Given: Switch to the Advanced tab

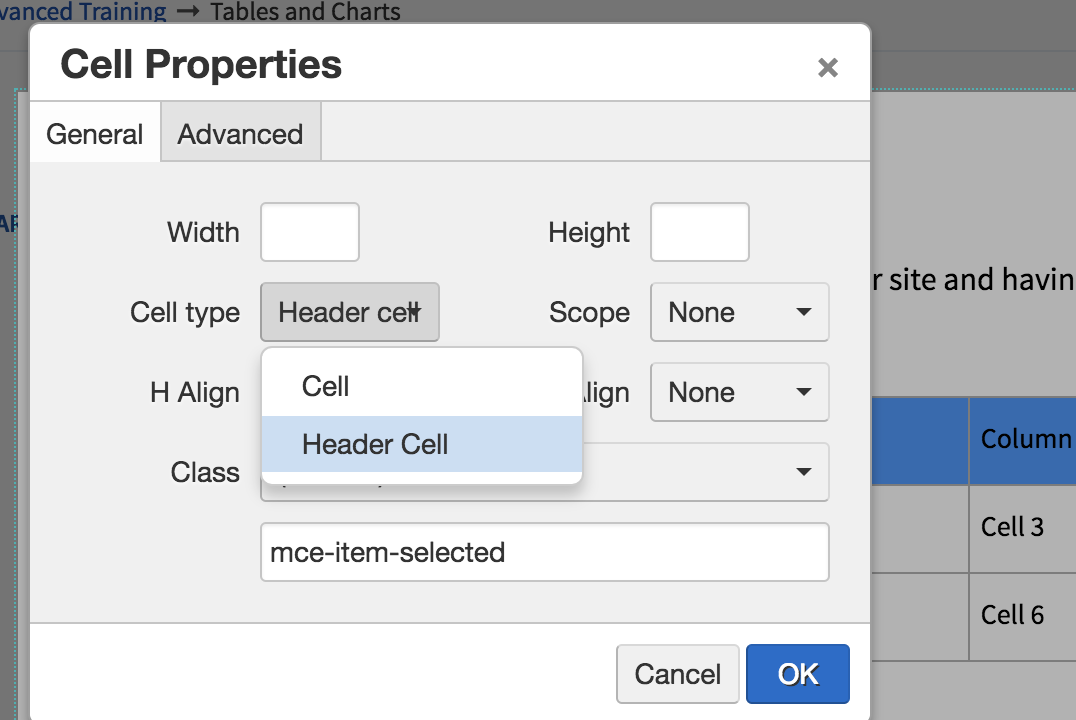Looking at the screenshot, I should (x=240, y=134).
